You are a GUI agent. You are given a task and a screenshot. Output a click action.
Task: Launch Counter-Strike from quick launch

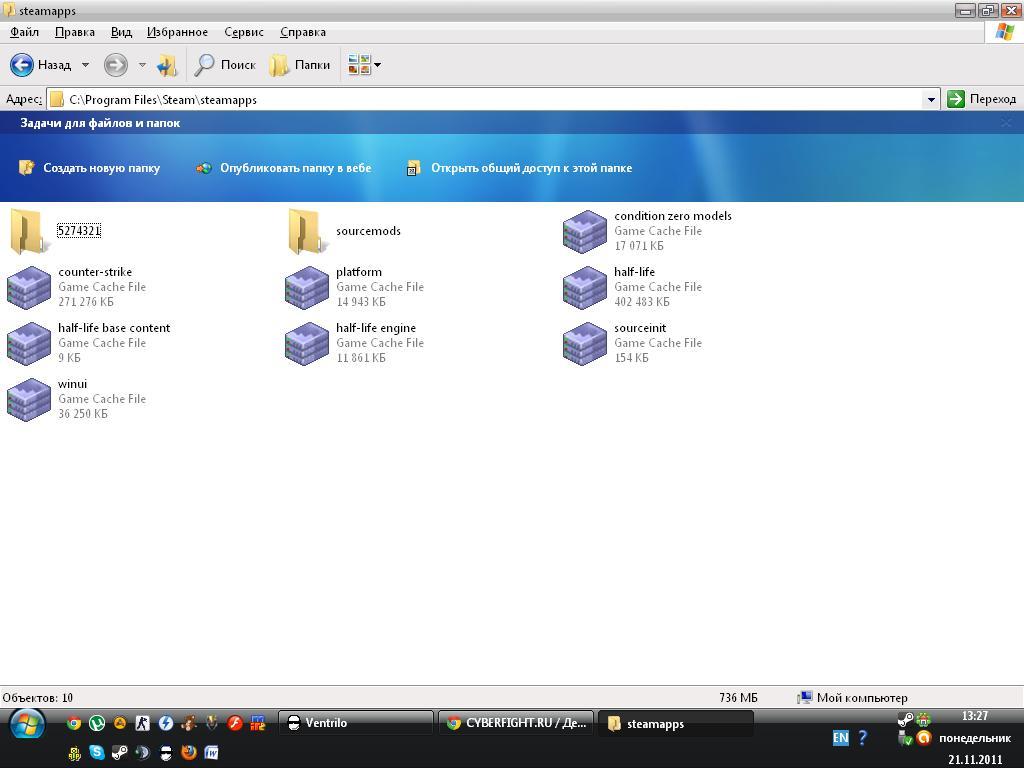pos(142,723)
